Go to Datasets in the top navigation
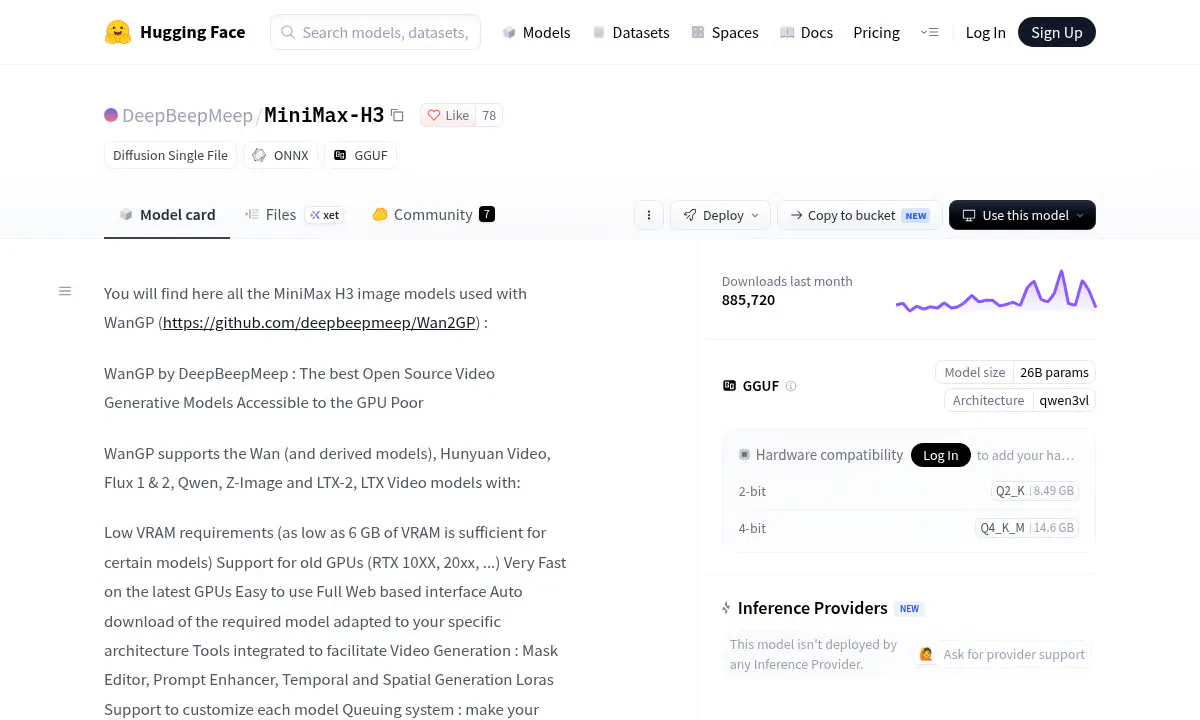Viewport: 1200px width, 720px height. point(631,32)
